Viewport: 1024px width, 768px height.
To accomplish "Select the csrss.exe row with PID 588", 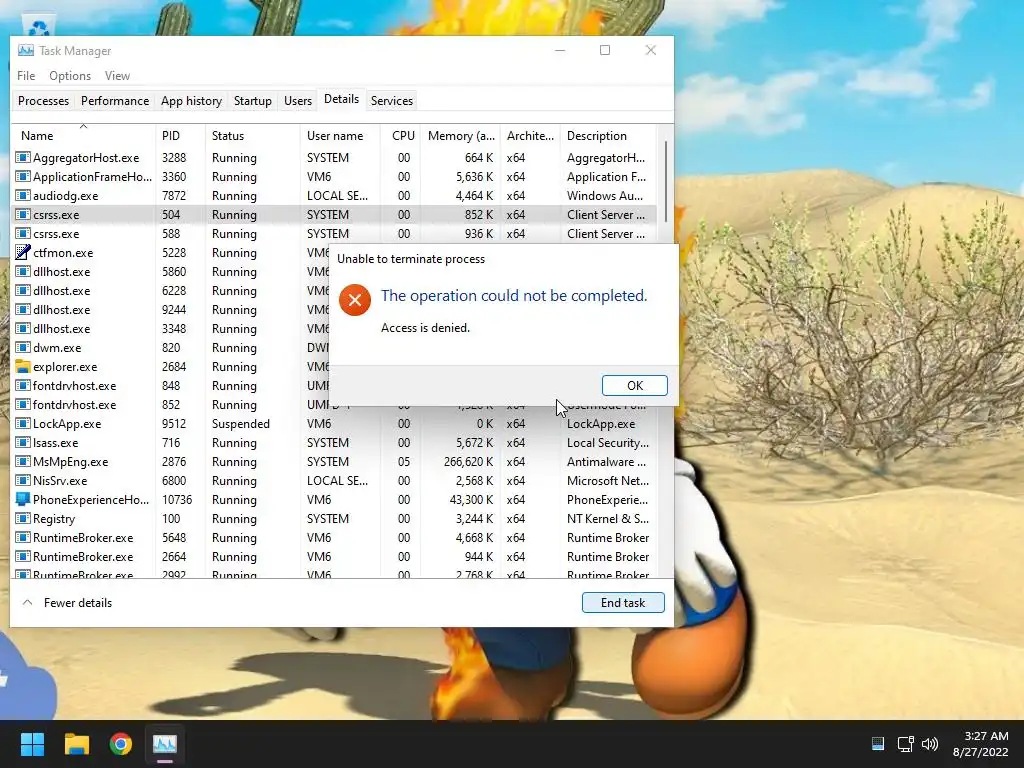I will (334, 233).
